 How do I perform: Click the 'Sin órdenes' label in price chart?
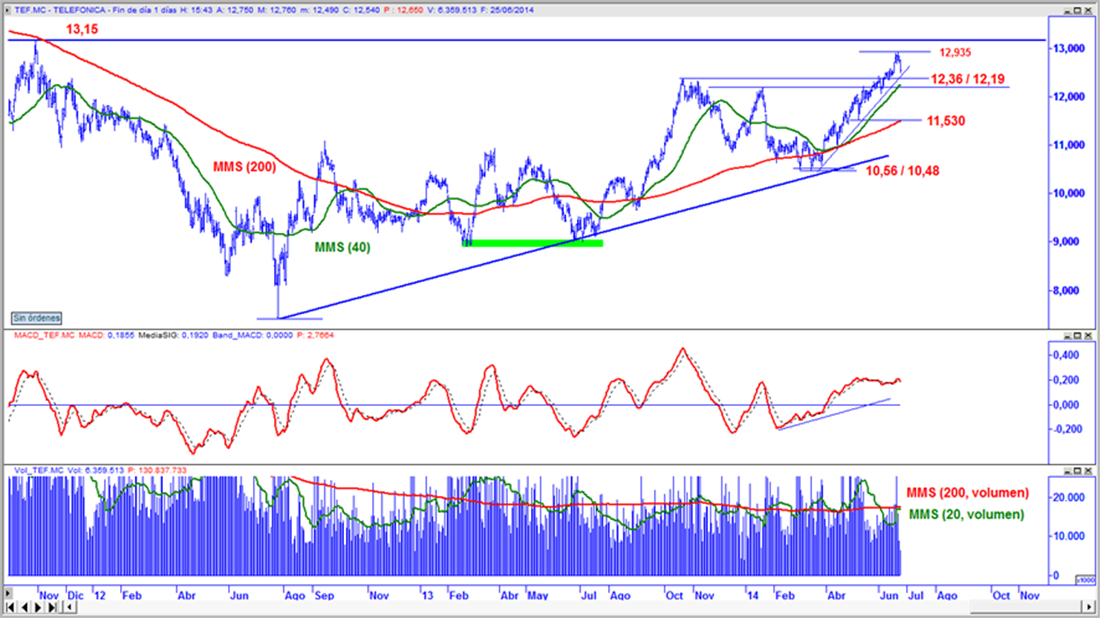pyautogui.click(x=36, y=318)
